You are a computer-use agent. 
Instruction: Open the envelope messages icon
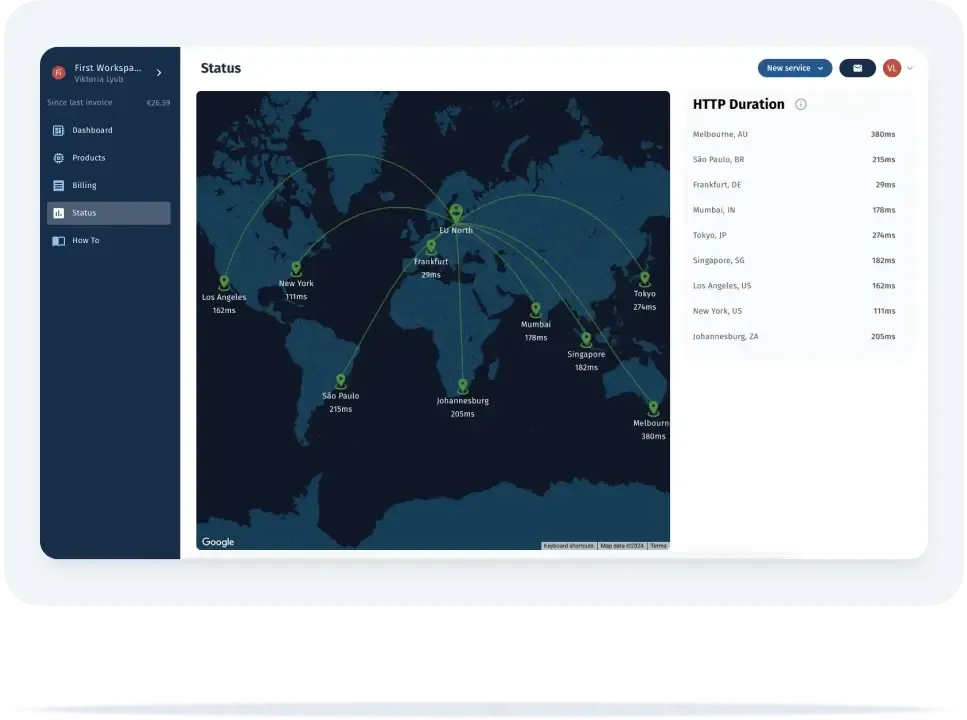[857, 68]
